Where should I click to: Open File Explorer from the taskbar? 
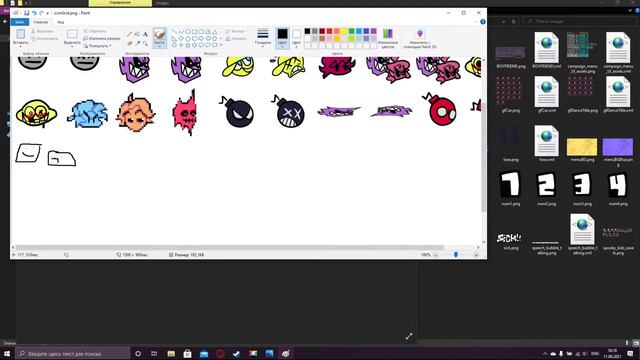coord(171,353)
